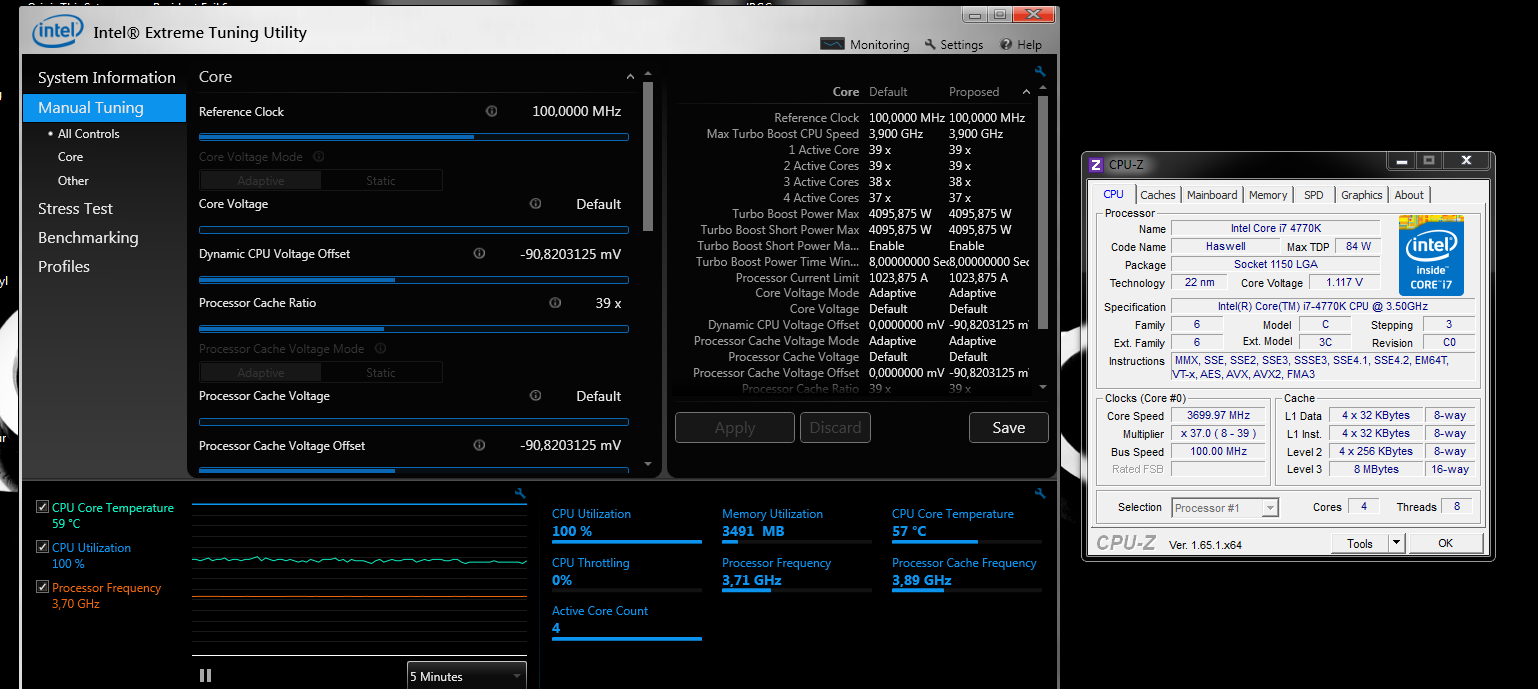Click info icon for Processor Cache Ratio
The image size is (1538, 689).
pos(555,302)
